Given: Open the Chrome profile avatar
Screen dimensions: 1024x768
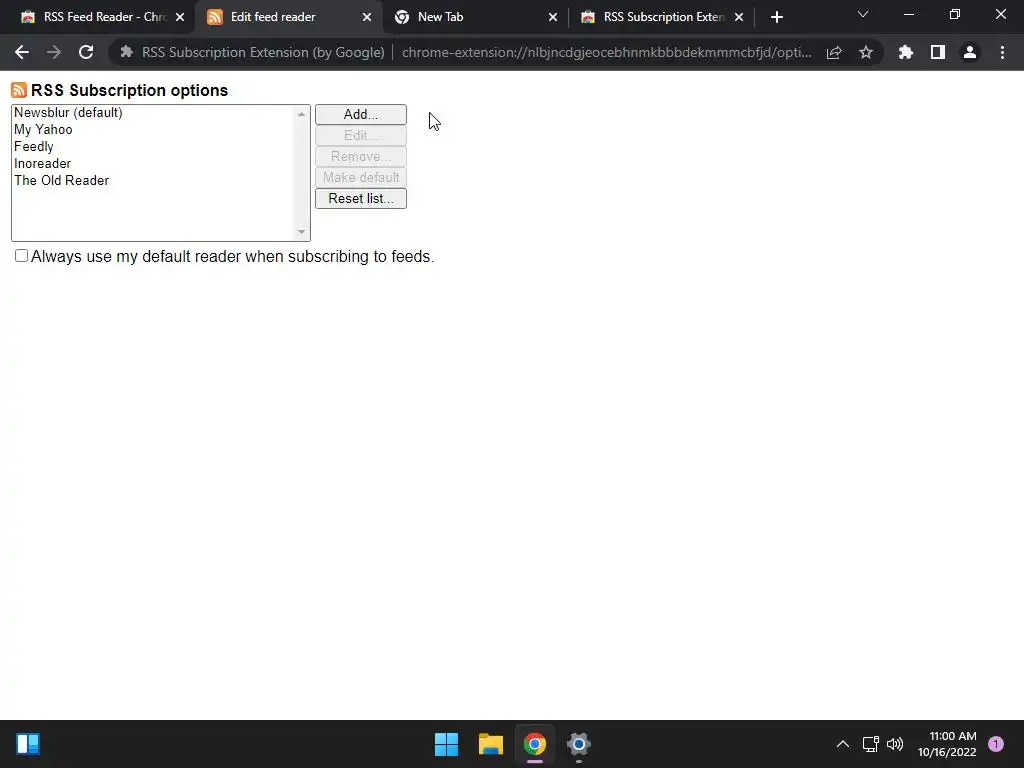Looking at the screenshot, I should coord(970,52).
